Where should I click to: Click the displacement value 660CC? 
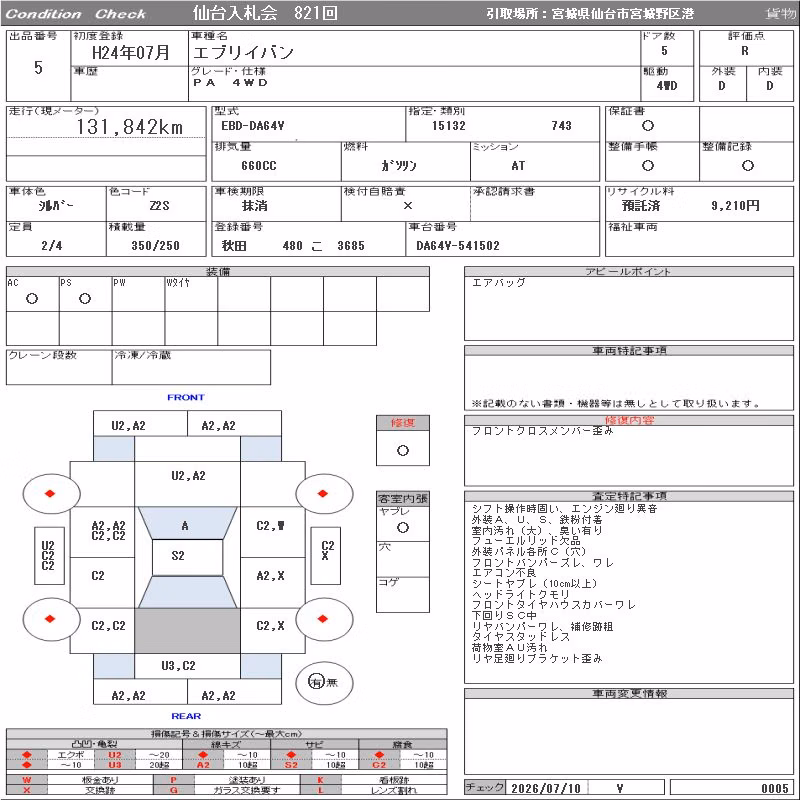[x=259, y=166]
